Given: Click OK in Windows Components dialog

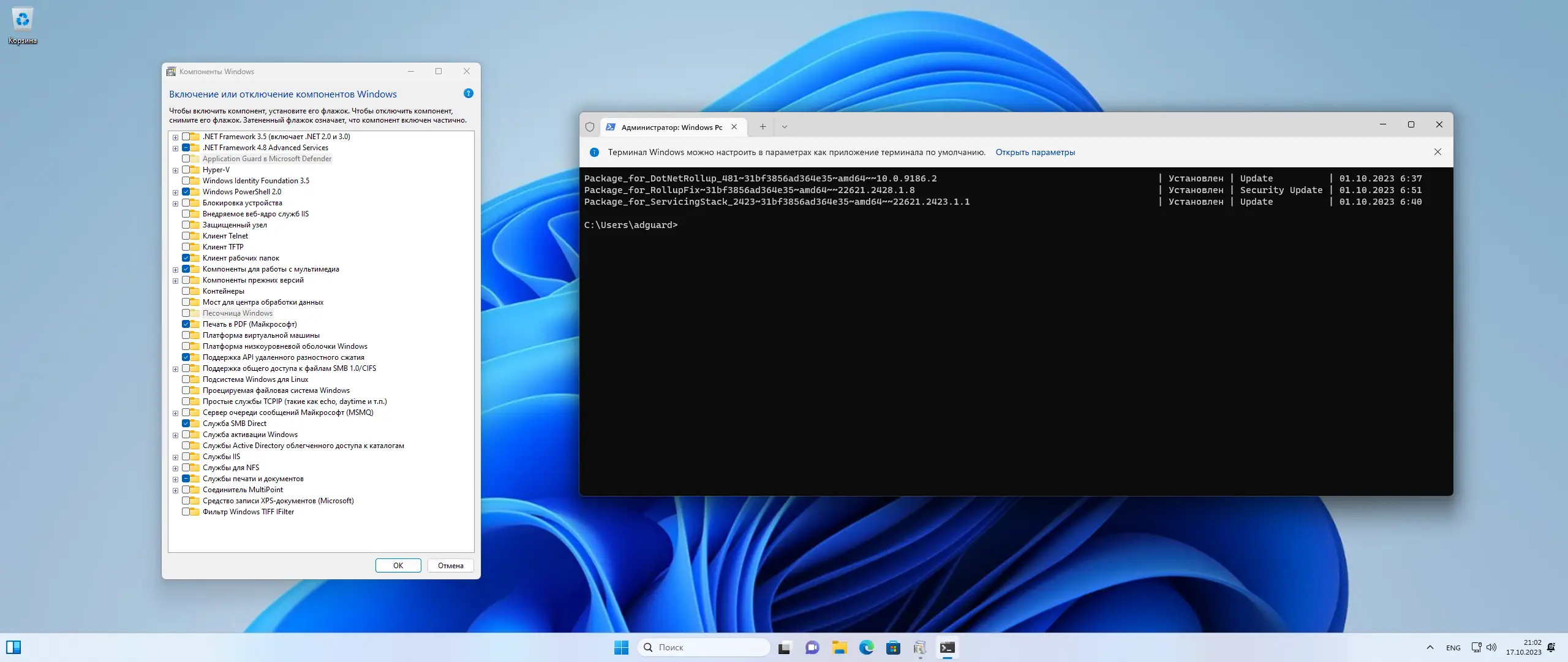Looking at the screenshot, I should click(398, 565).
